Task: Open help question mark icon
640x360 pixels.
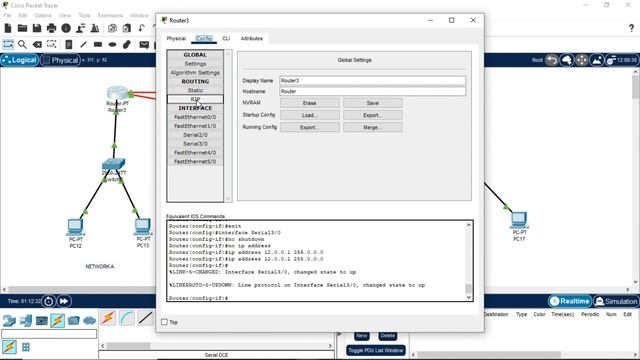Action: pyautogui.click(x=631, y=28)
